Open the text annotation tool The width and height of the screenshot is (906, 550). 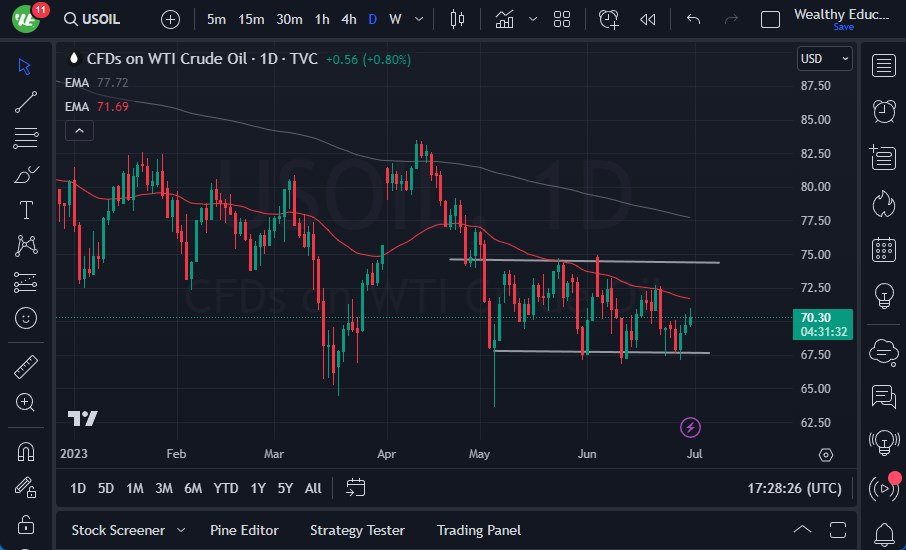(x=26, y=210)
